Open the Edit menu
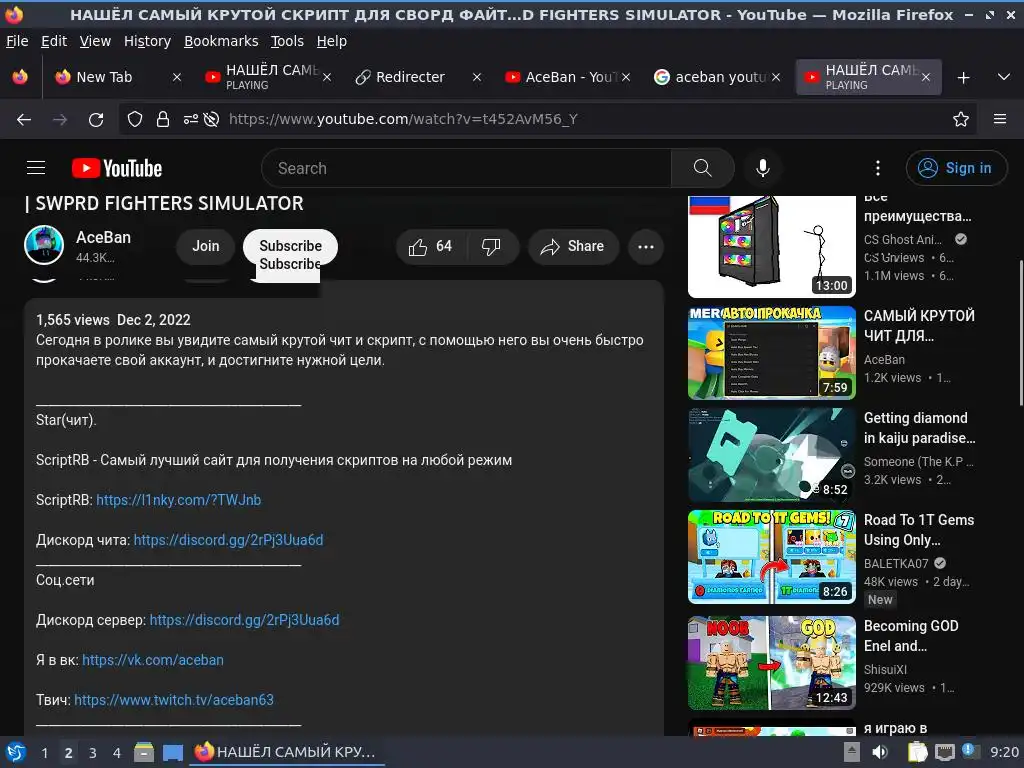This screenshot has width=1024, height=768. tap(54, 41)
